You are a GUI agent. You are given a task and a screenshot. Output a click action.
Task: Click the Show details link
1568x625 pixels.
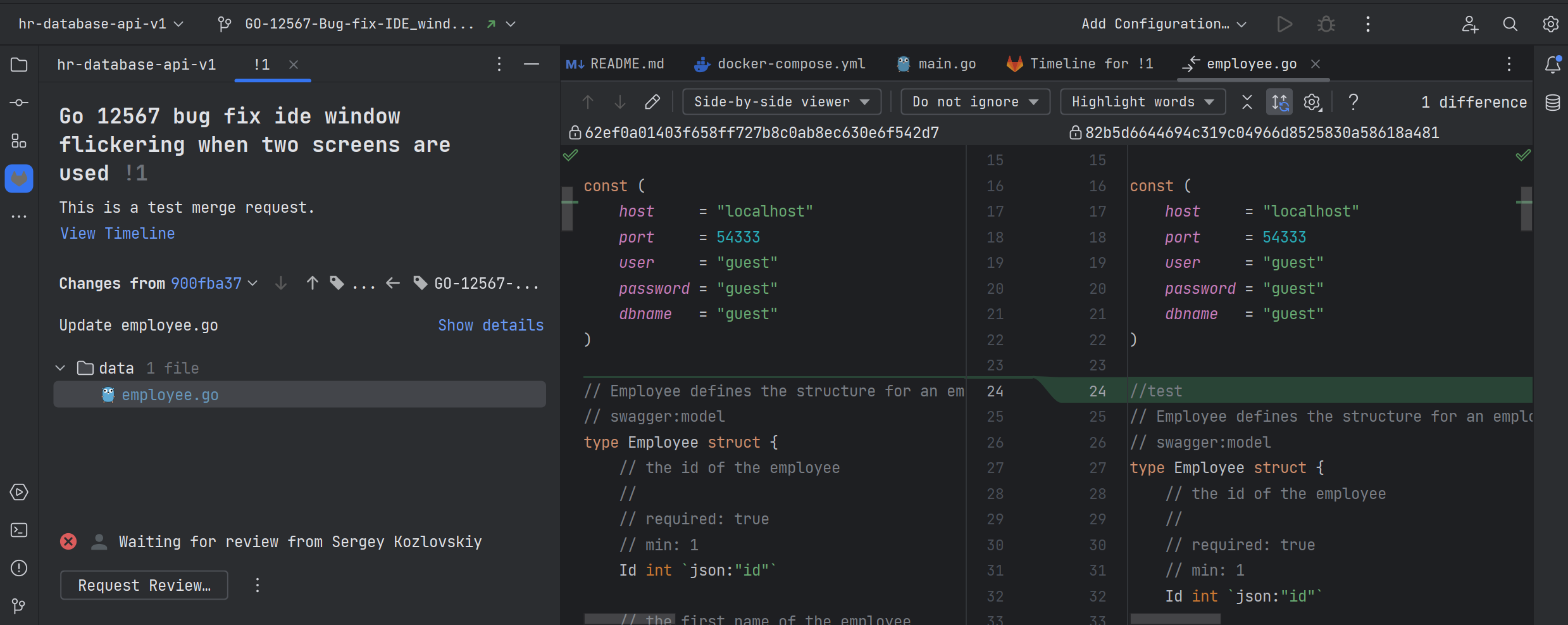click(491, 325)
